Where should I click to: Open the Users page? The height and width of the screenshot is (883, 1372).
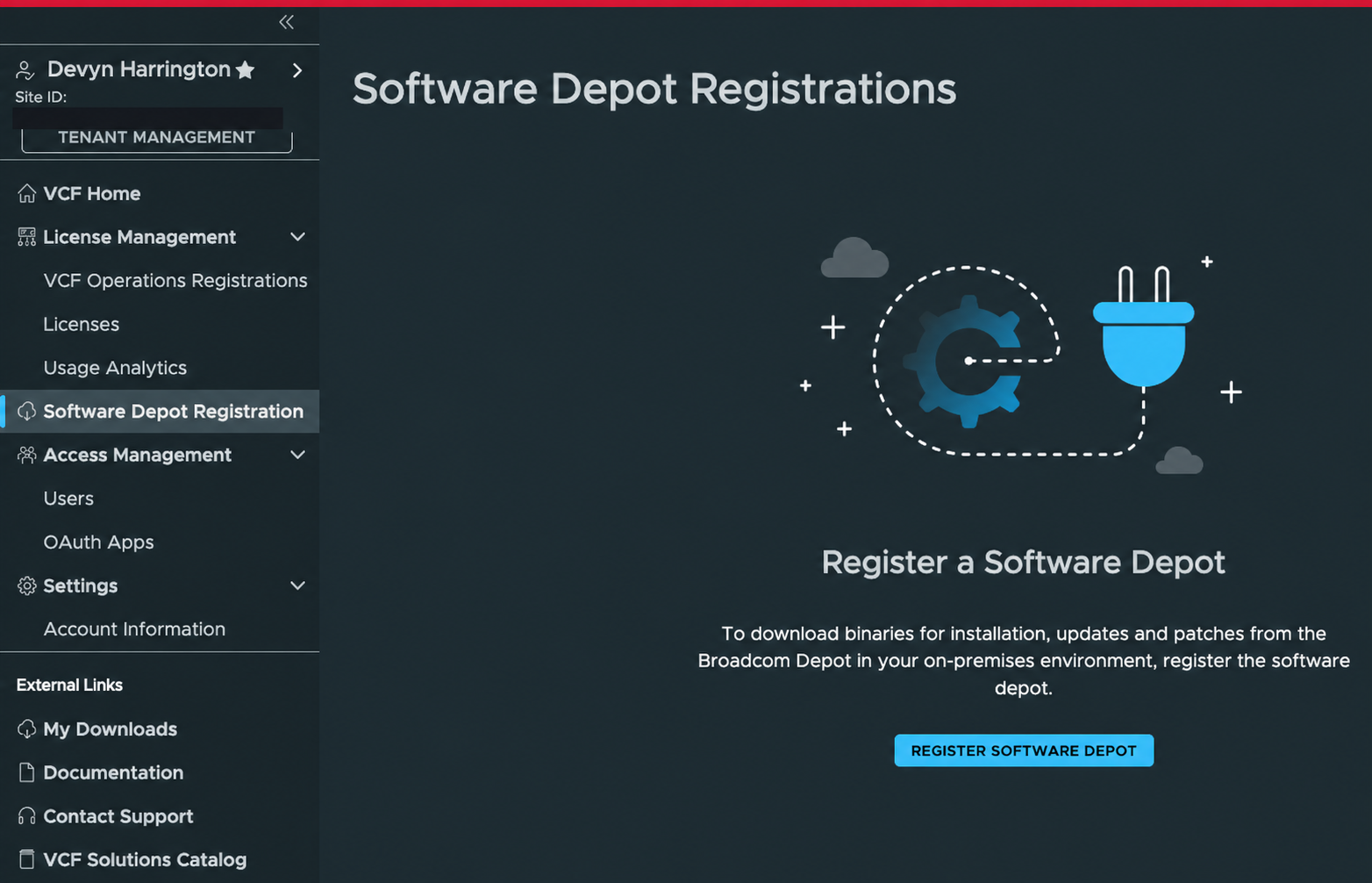click(x=68, y=499)
